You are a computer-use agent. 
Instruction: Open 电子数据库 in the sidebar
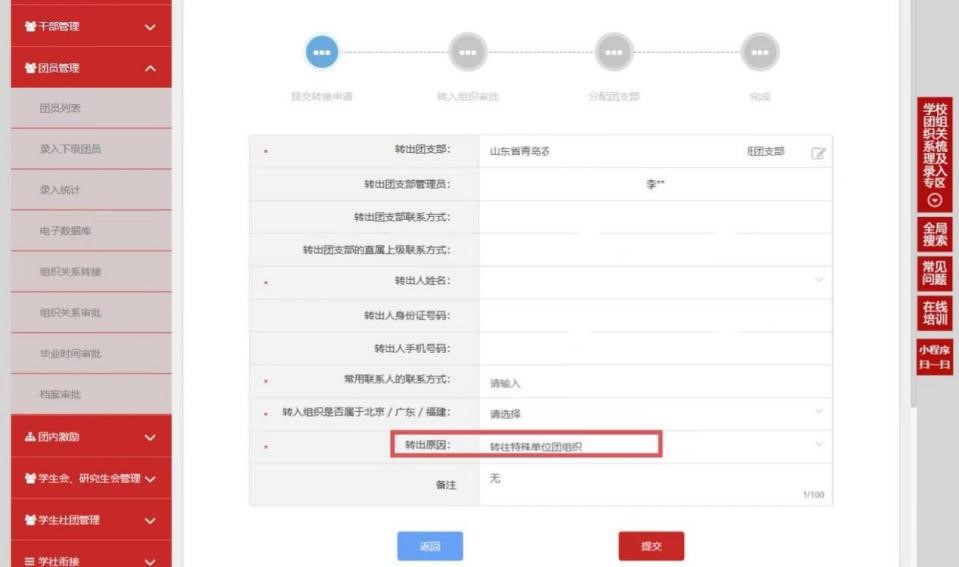[91, 231]
